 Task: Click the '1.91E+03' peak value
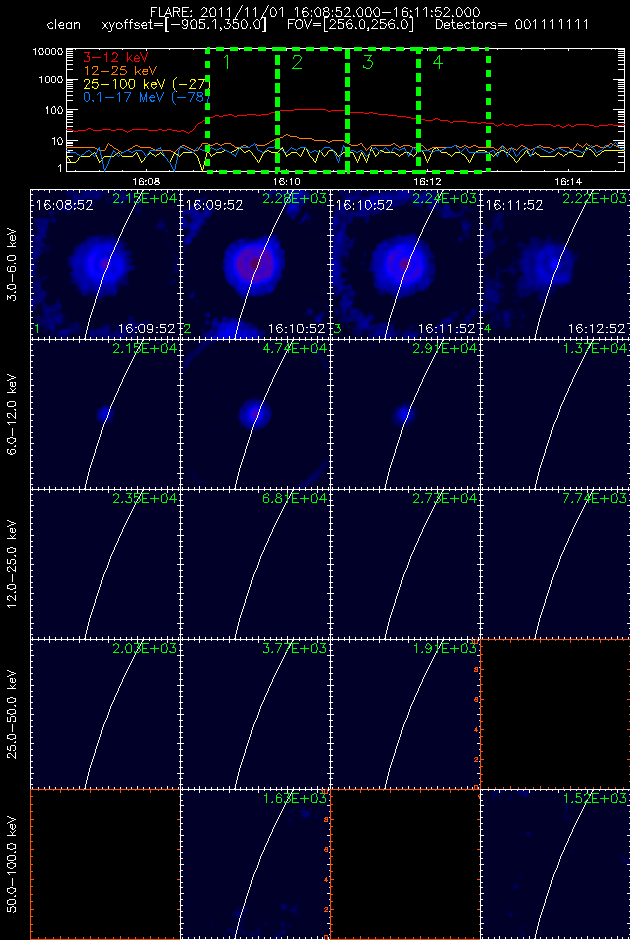[x=445, y=649]
